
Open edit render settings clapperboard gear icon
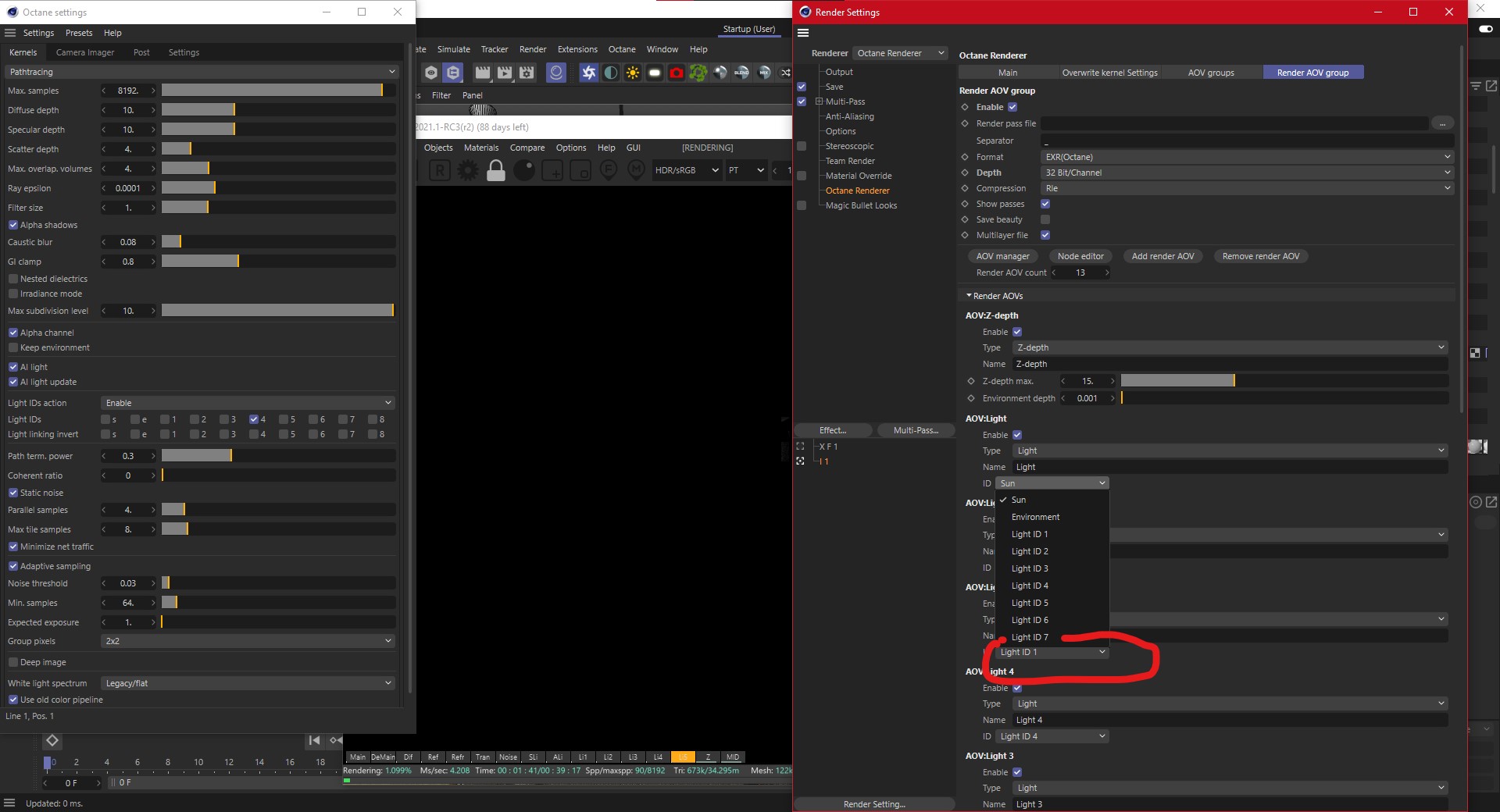527,73
